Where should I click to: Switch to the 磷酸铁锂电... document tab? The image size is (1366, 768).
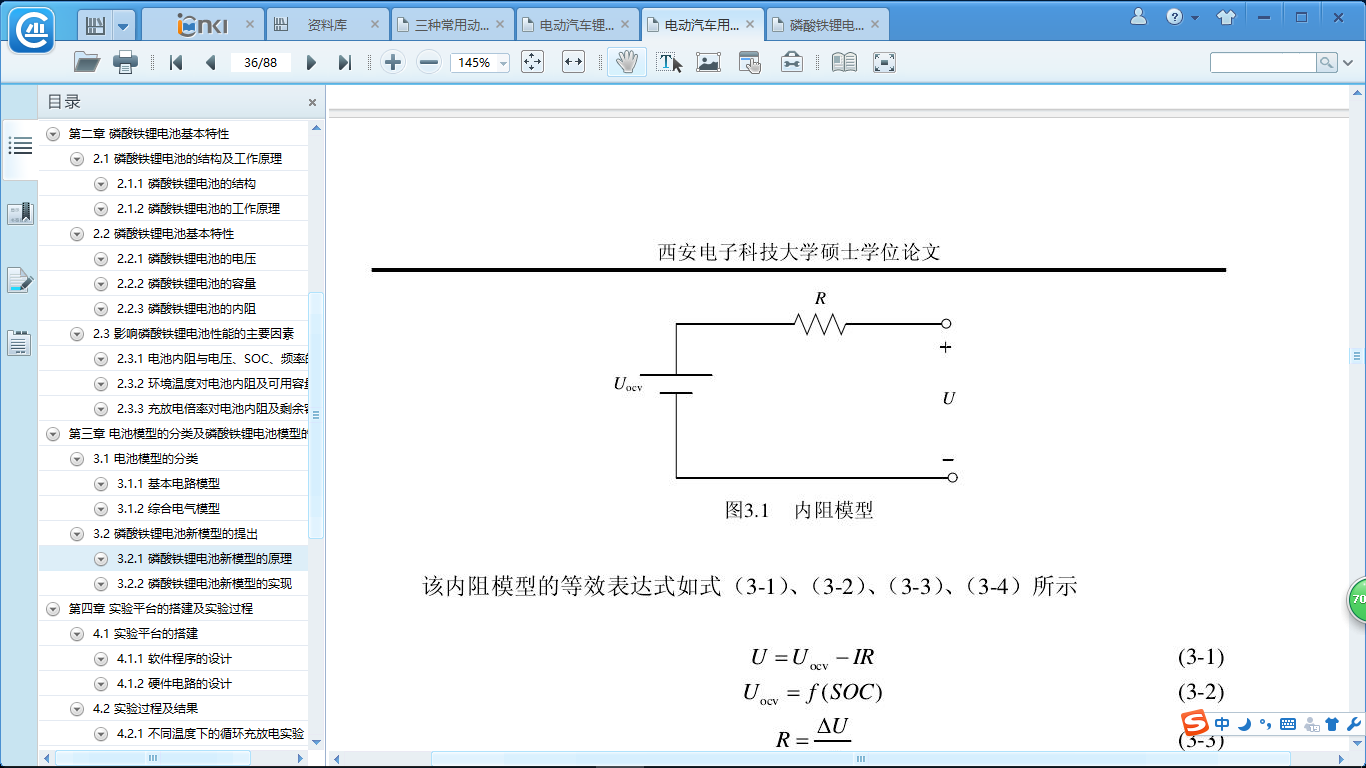coord(827,24)
